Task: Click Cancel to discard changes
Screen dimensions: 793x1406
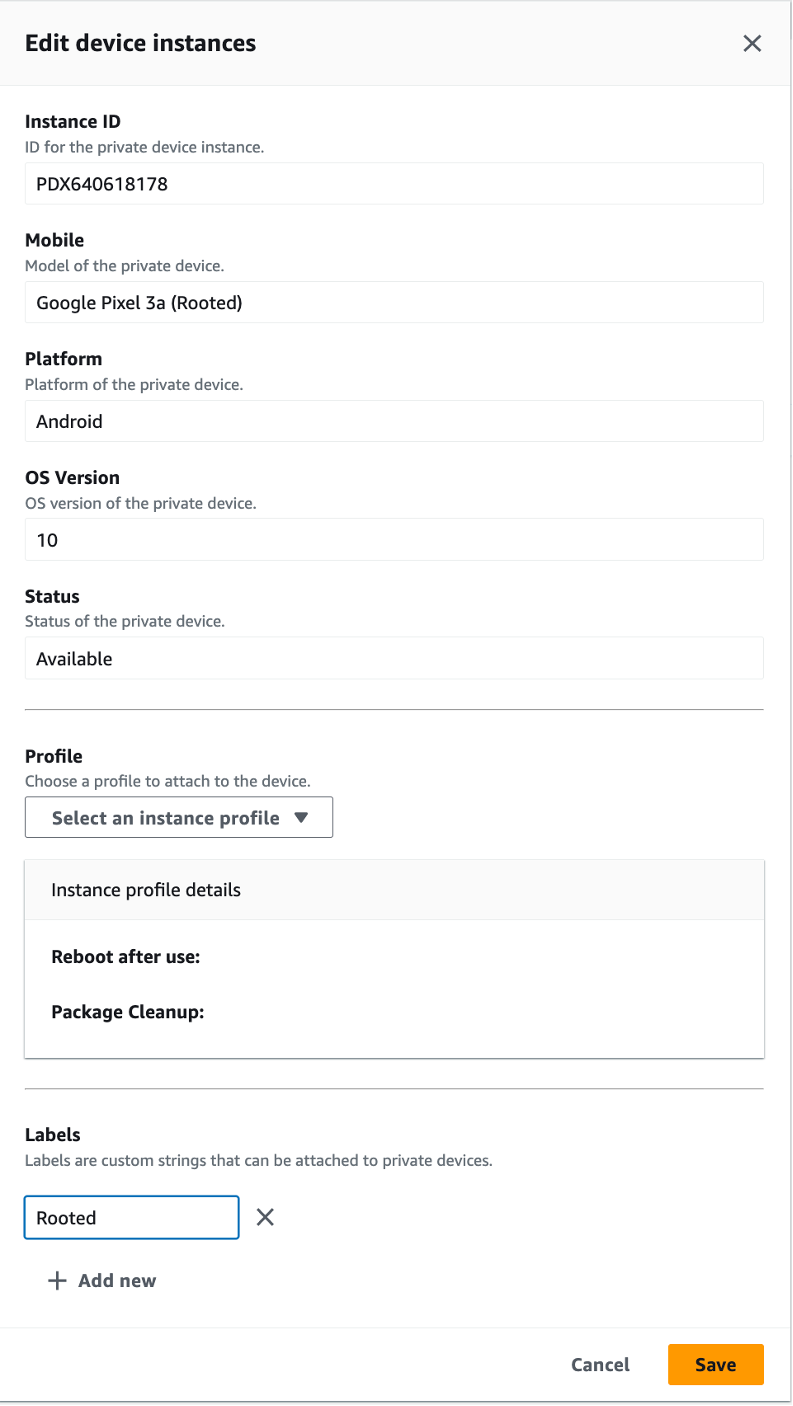Action: pyautogui.click(x=600, y=1364)
